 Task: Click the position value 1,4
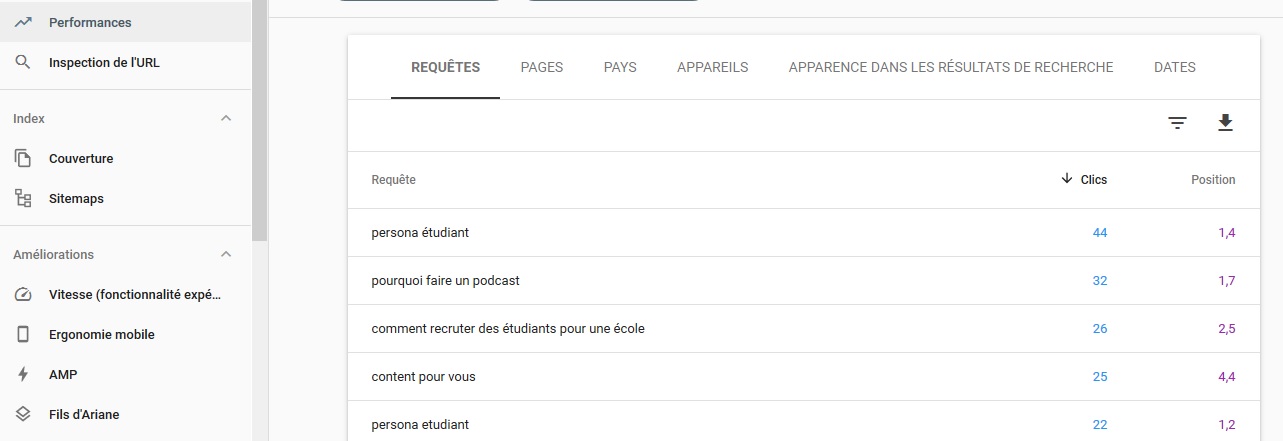coord(1227,233)
